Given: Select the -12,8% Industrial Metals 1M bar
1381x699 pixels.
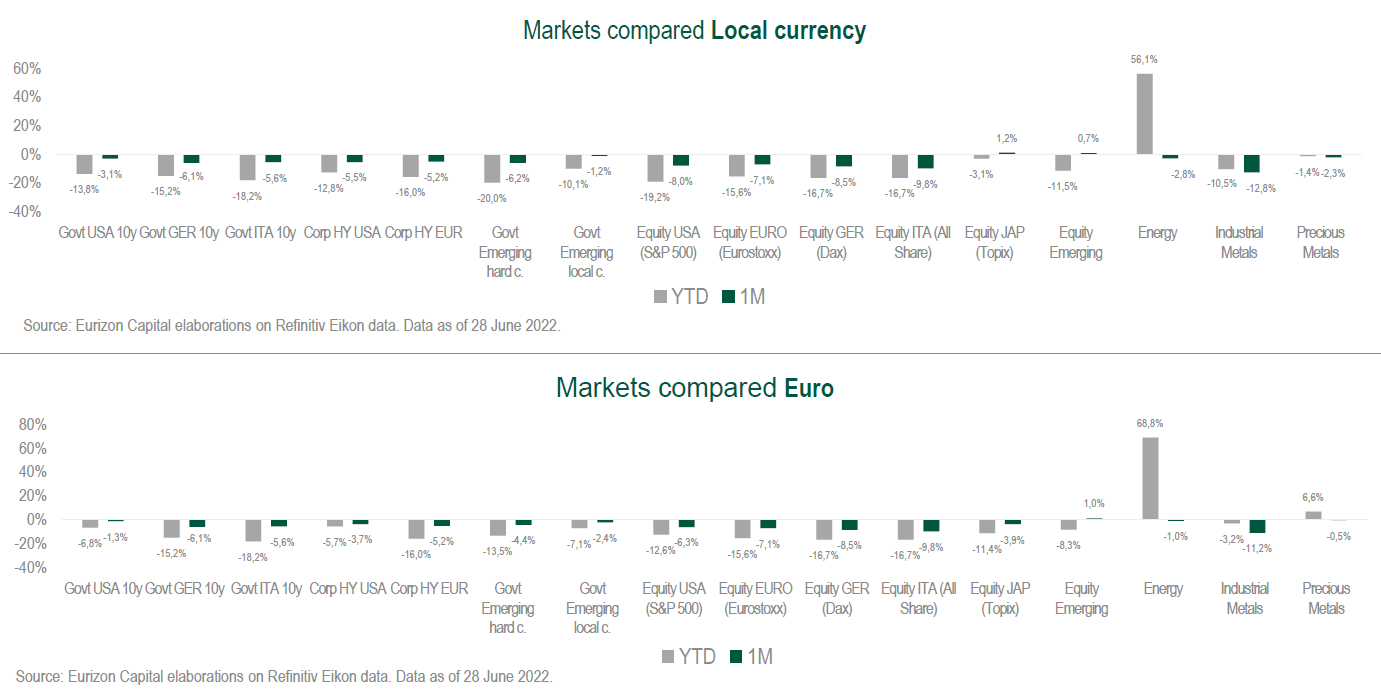Looking at the screenshot, I should pyautogui.click(x=1251, y=164).
